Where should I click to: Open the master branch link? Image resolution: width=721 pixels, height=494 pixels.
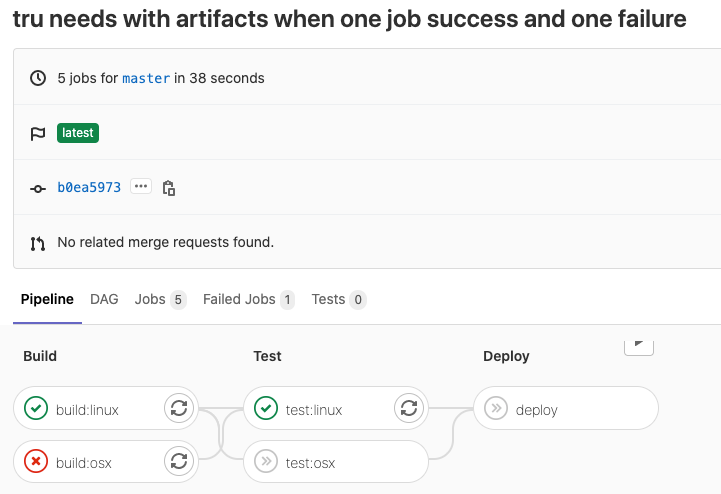[x=146, y=78]
